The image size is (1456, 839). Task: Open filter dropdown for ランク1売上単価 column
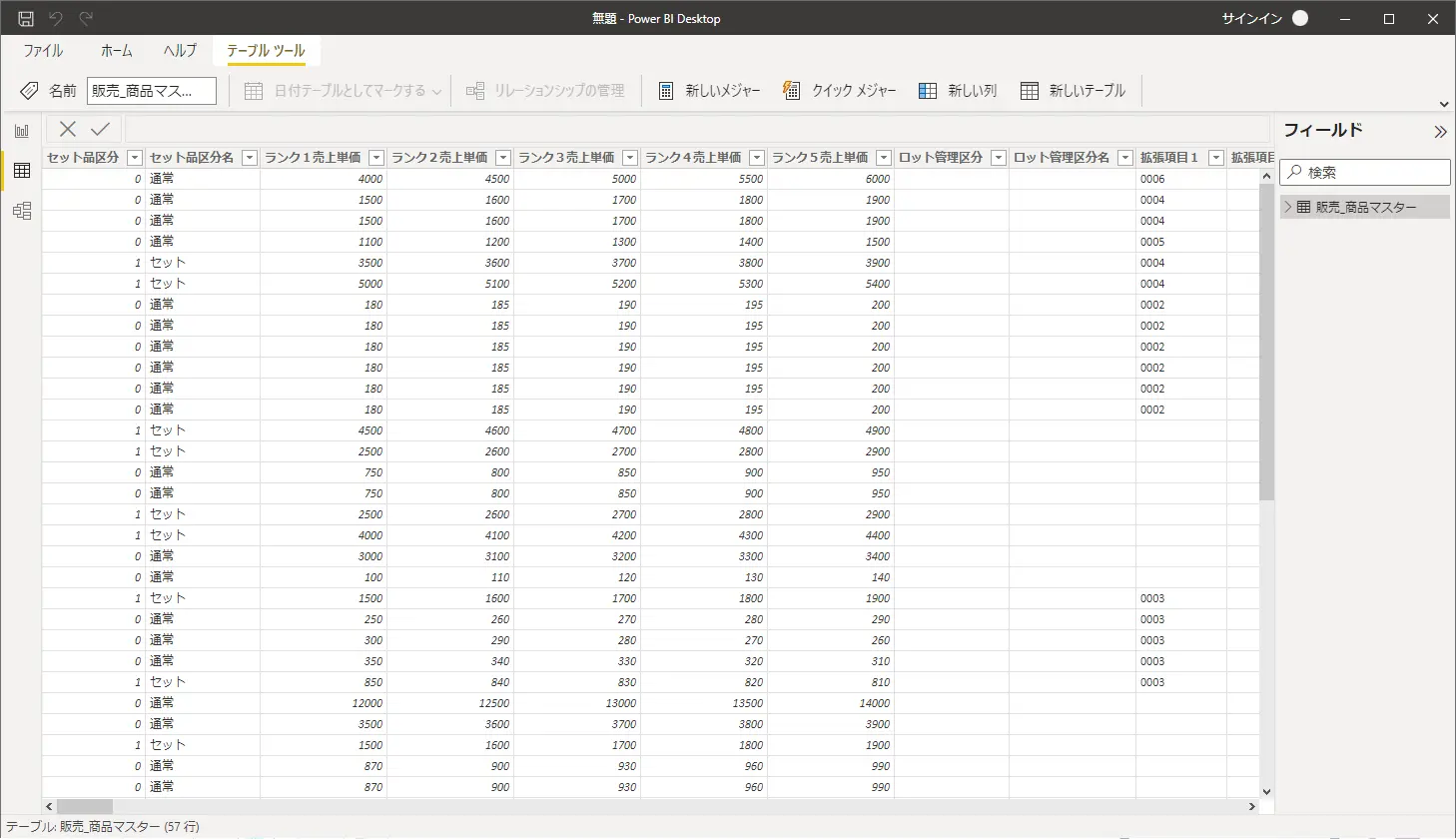coord(376,158)
